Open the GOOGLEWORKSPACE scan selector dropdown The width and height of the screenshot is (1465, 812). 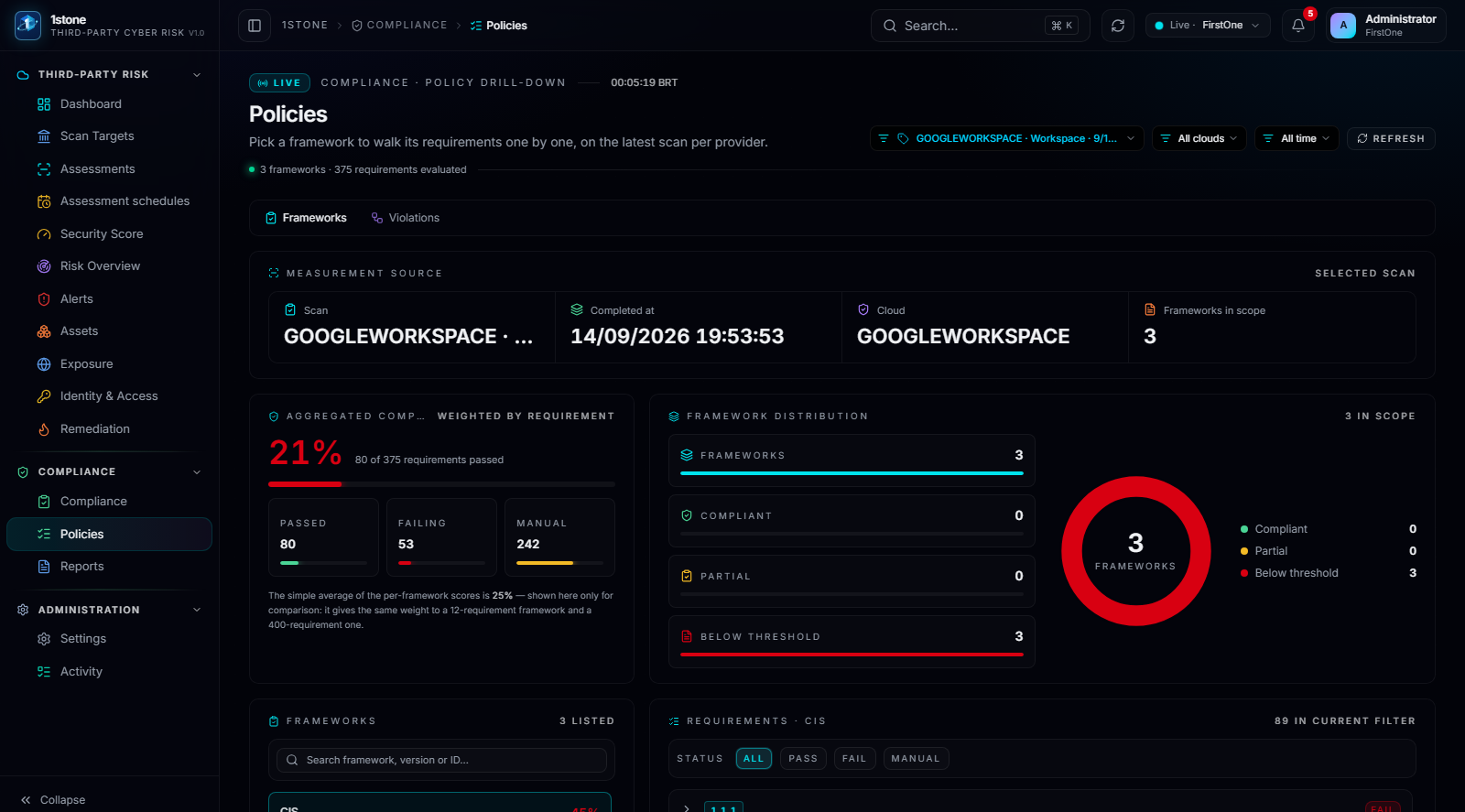tap(1007, 138)
